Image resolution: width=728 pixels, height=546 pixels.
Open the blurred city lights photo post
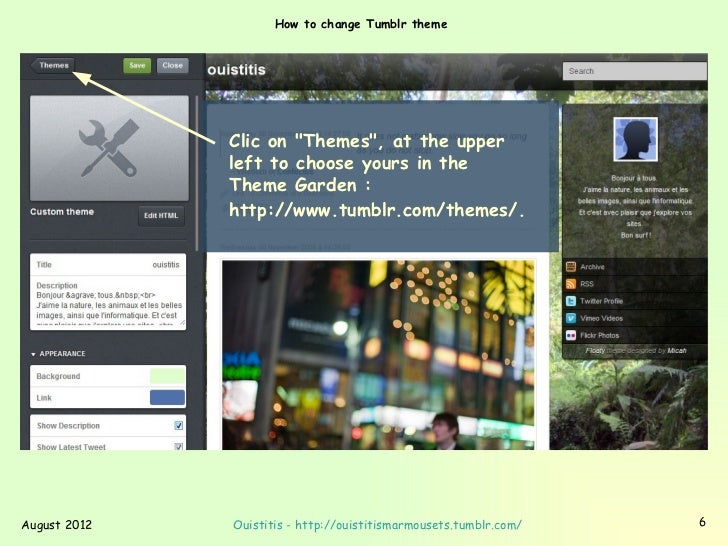point(378,355)
